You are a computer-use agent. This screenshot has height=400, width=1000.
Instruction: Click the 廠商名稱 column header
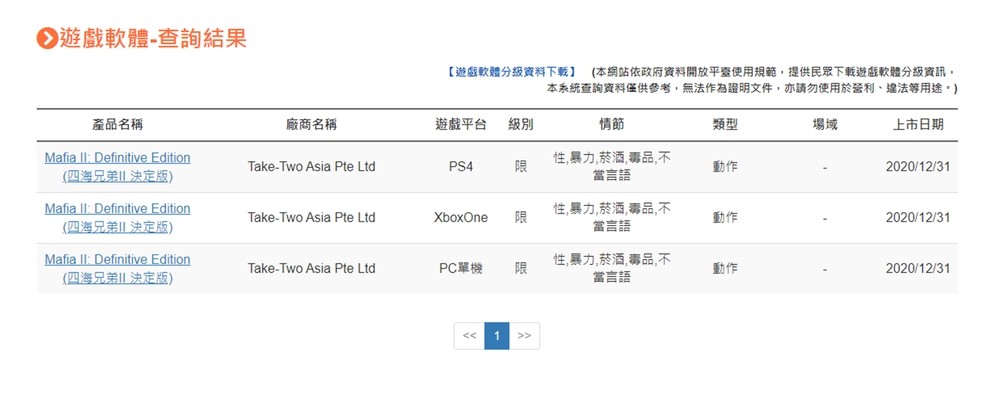(x=311, y=125)
